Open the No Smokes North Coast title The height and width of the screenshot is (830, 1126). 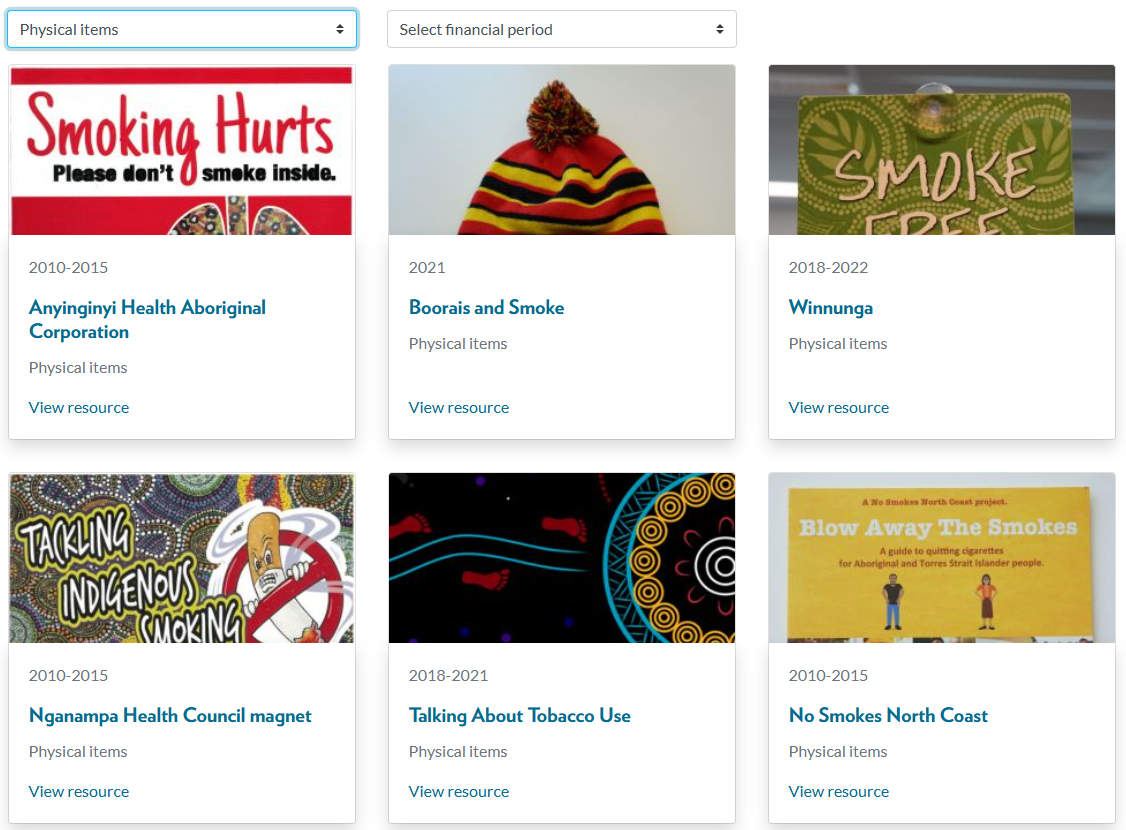point(887,715)
